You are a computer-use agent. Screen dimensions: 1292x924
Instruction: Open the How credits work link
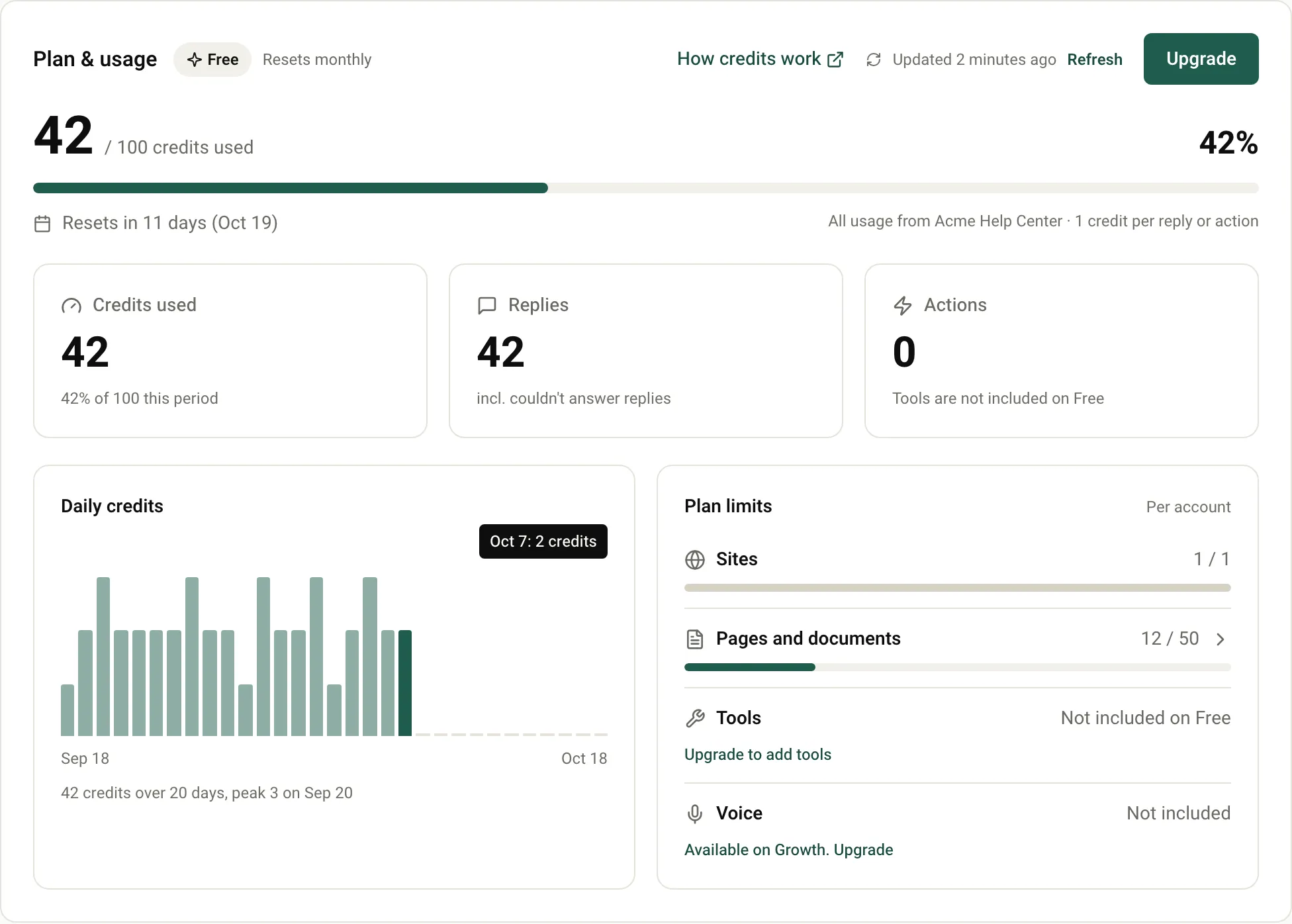pos(760,59)
